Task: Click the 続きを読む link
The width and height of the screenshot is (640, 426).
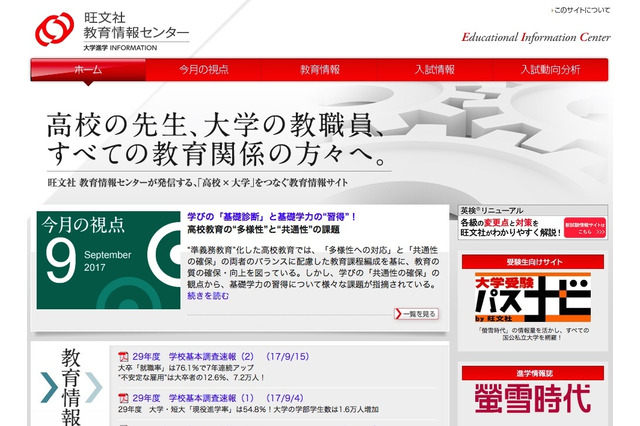Action: (208, 296)
